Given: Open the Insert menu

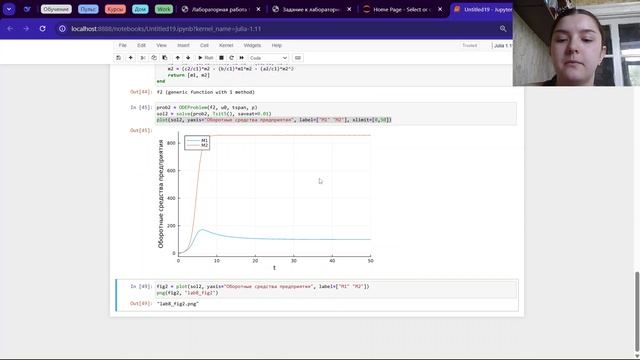Looking at the screenshot, I should 183,45.
